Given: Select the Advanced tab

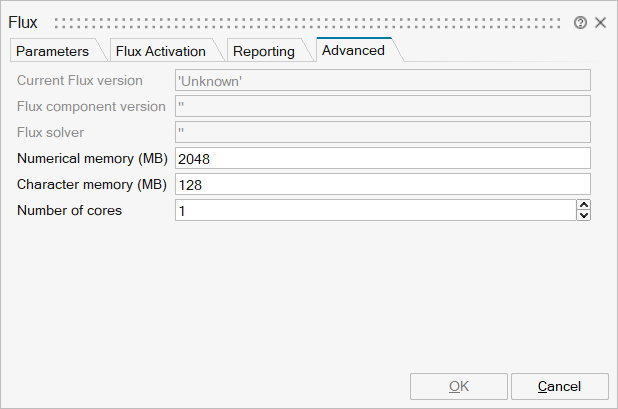Looking at the screenshot, I should point(353,50).
